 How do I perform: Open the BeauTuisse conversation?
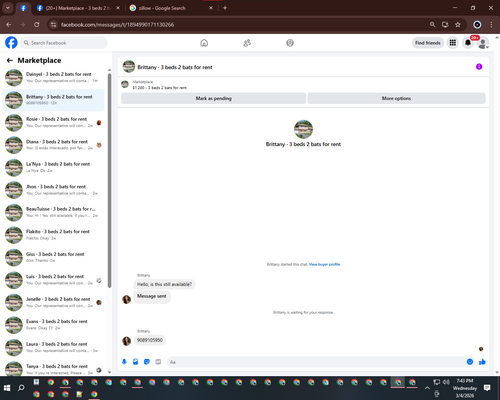(x=53, y=212)
